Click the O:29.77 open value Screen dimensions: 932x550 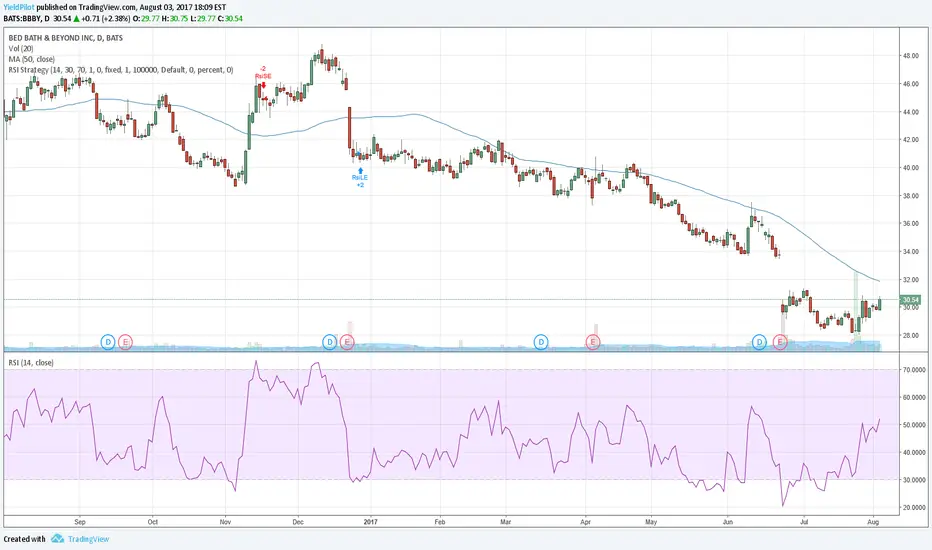coord(146,18)
